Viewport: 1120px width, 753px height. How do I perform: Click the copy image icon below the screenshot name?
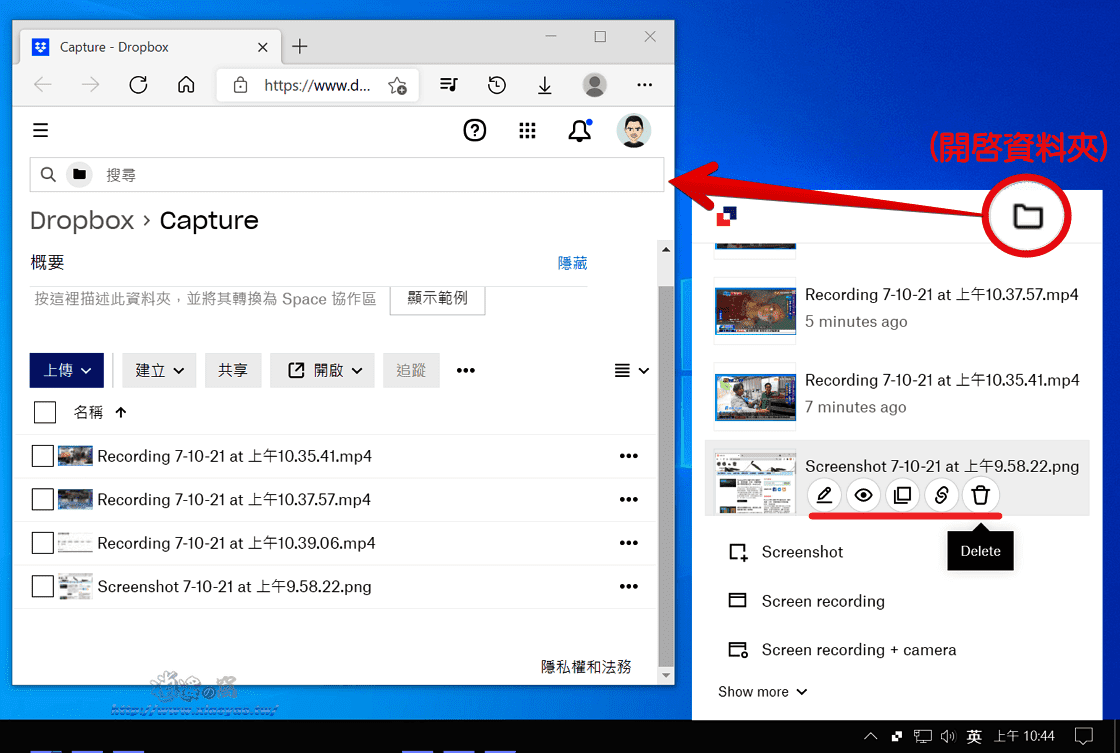[x=902, y=495]
